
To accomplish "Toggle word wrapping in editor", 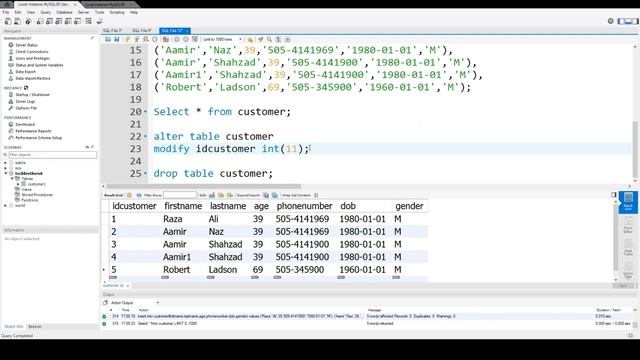I will [287, 40].
